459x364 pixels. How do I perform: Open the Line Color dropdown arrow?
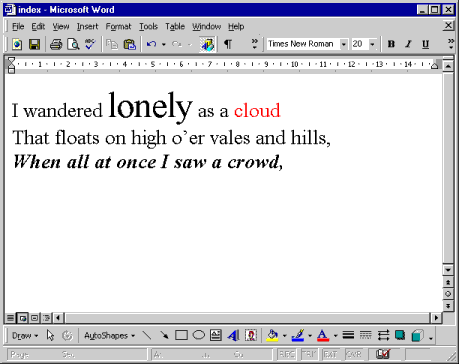click(x=310, y=336)
